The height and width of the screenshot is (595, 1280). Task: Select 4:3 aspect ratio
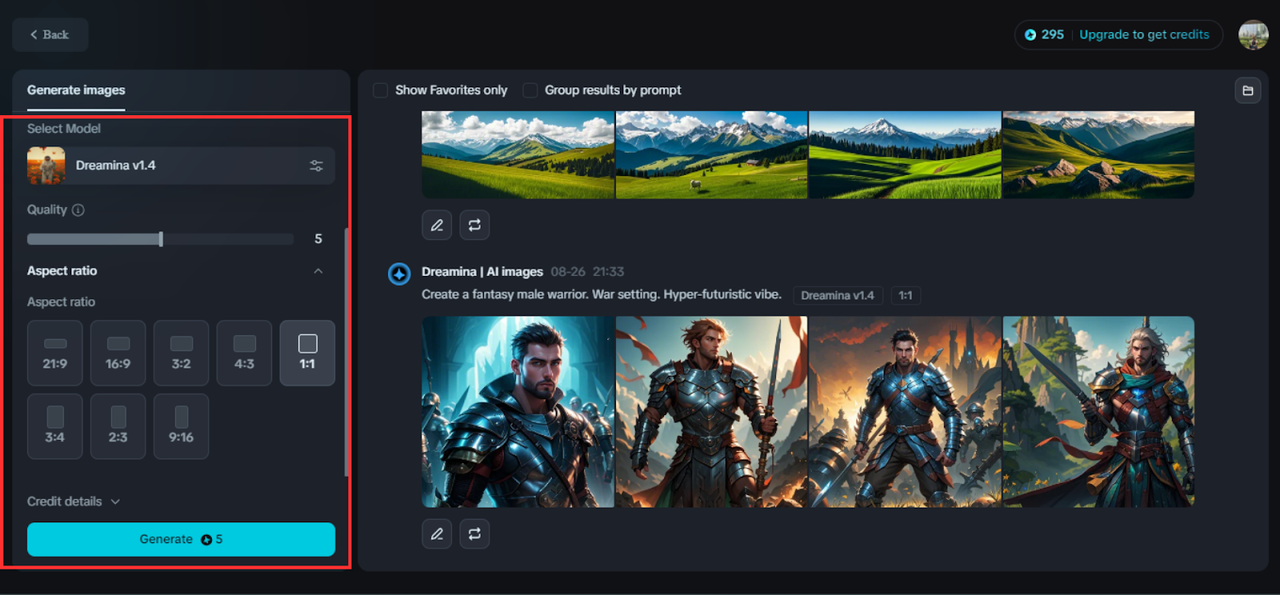(x=244, y=353)
